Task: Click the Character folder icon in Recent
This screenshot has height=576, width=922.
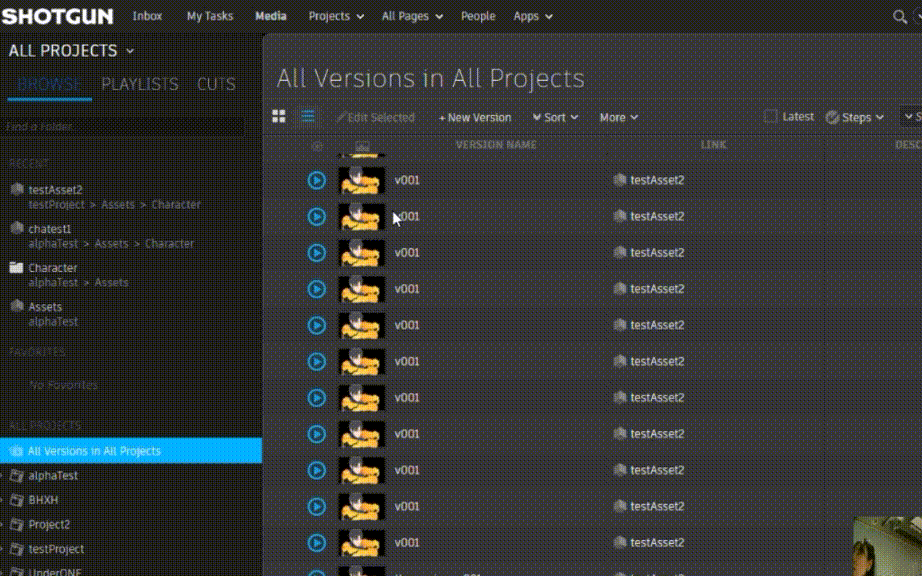Action: pyautogui.click(x=16, y=268)
